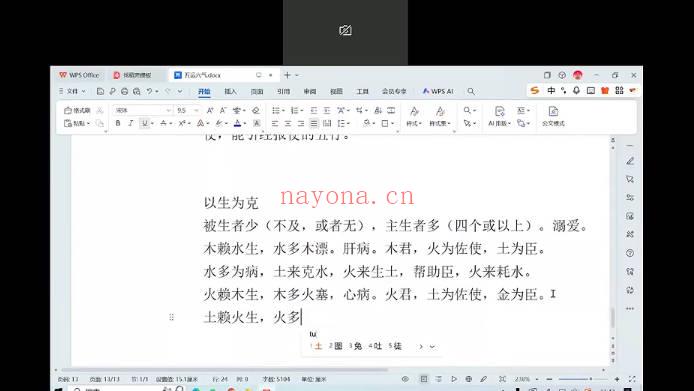
Task: Open the WPS Office home tab
Action: click(79, 75)
